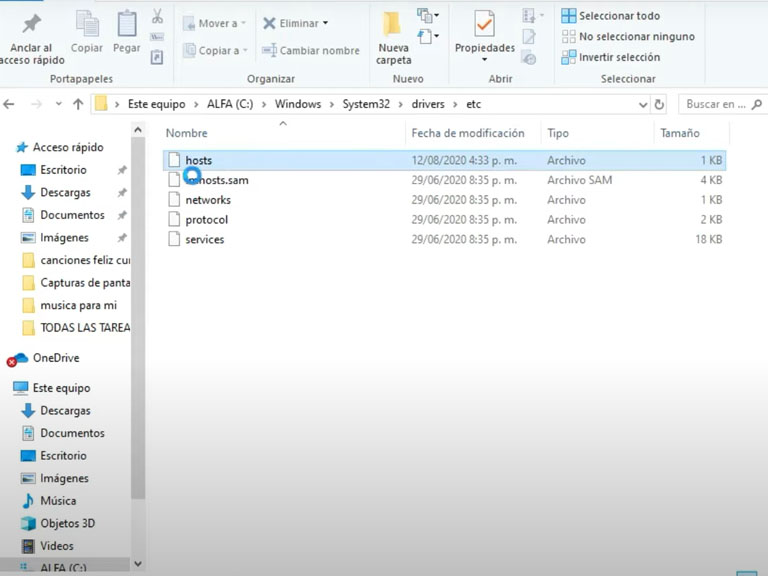This screenshot has width=768, height=576.
Task: Click the Historial icon in Abrir group
Action: (x=529, y=58)
